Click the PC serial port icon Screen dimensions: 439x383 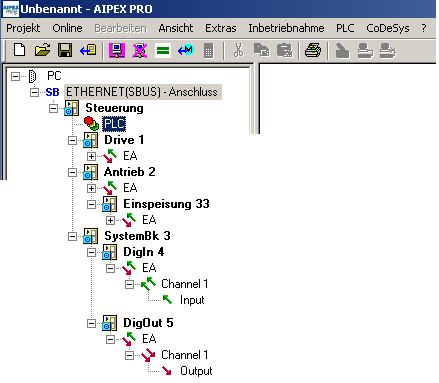(x=32, y=76)
